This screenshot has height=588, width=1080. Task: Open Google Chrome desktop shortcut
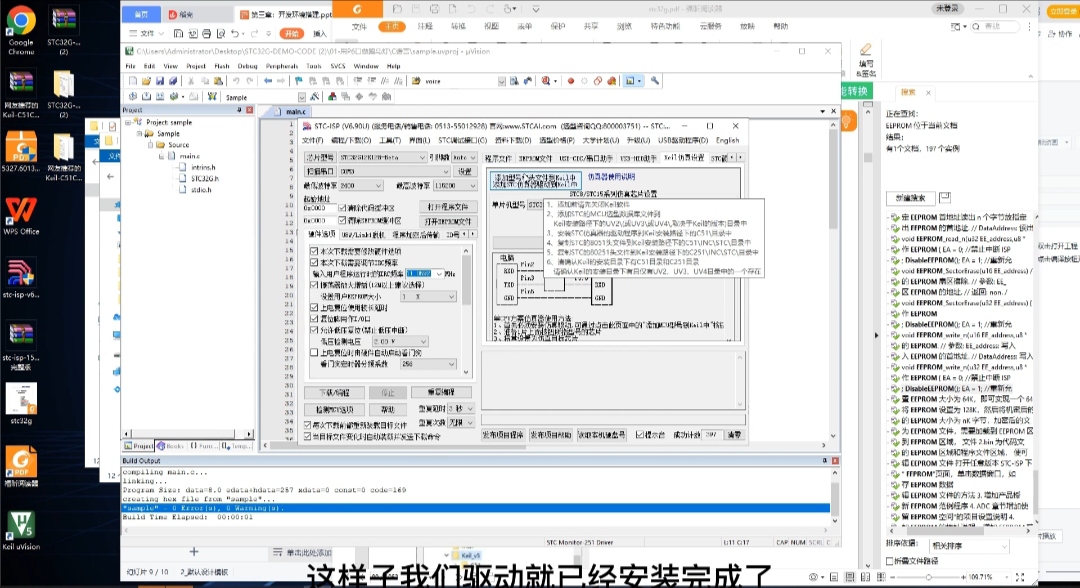21,31
